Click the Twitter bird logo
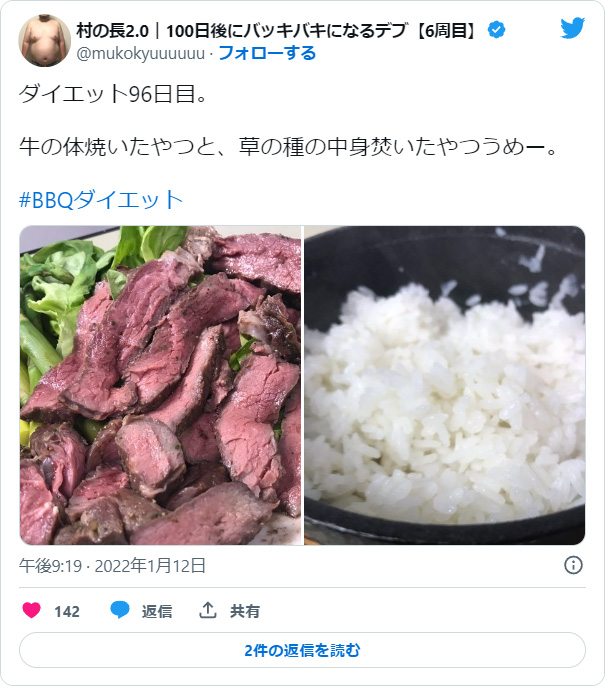This screenshot has width=605, height=693. tap(573, 28)
